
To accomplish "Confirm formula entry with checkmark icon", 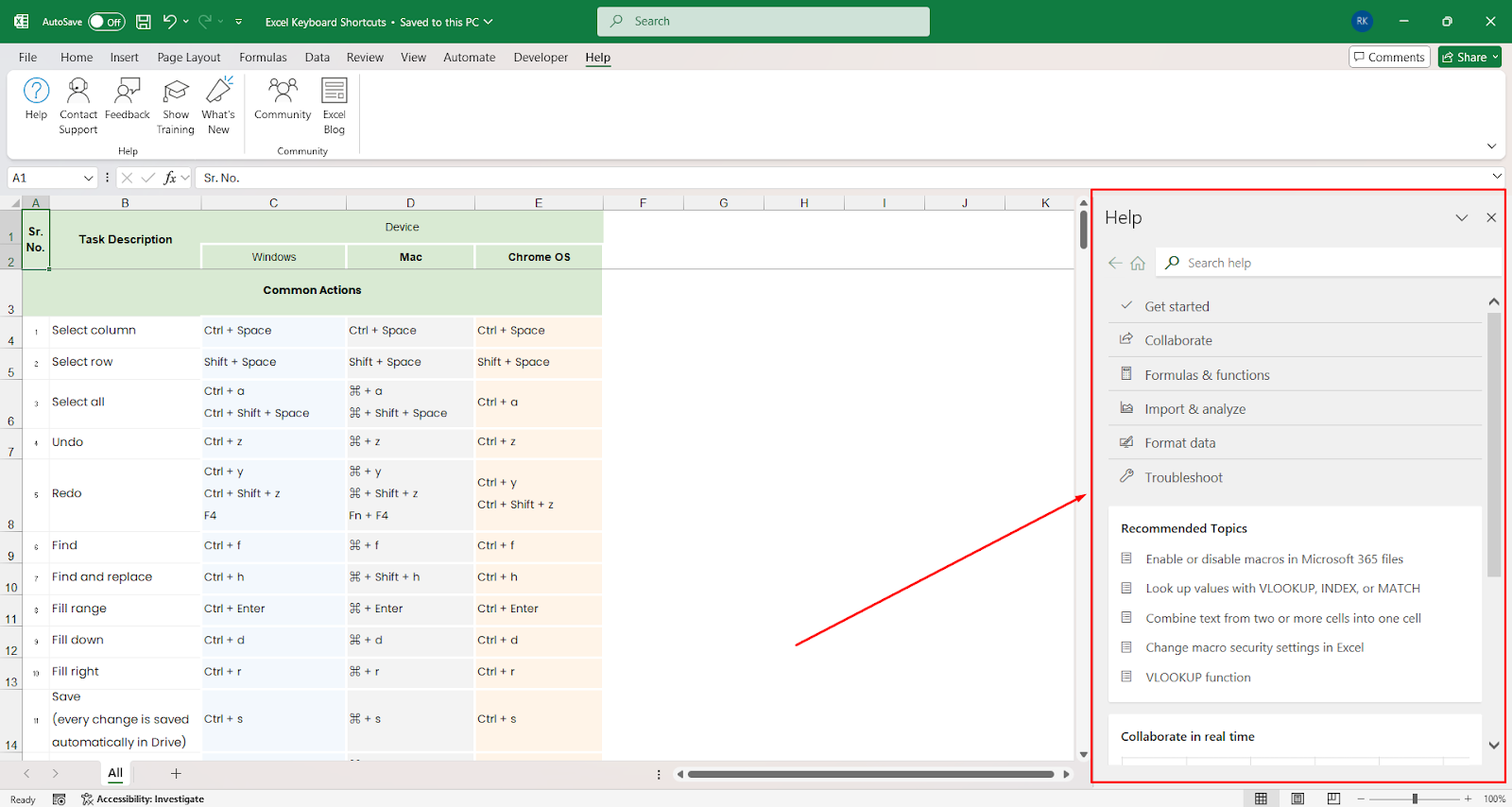I will click(x=148, y=178).
